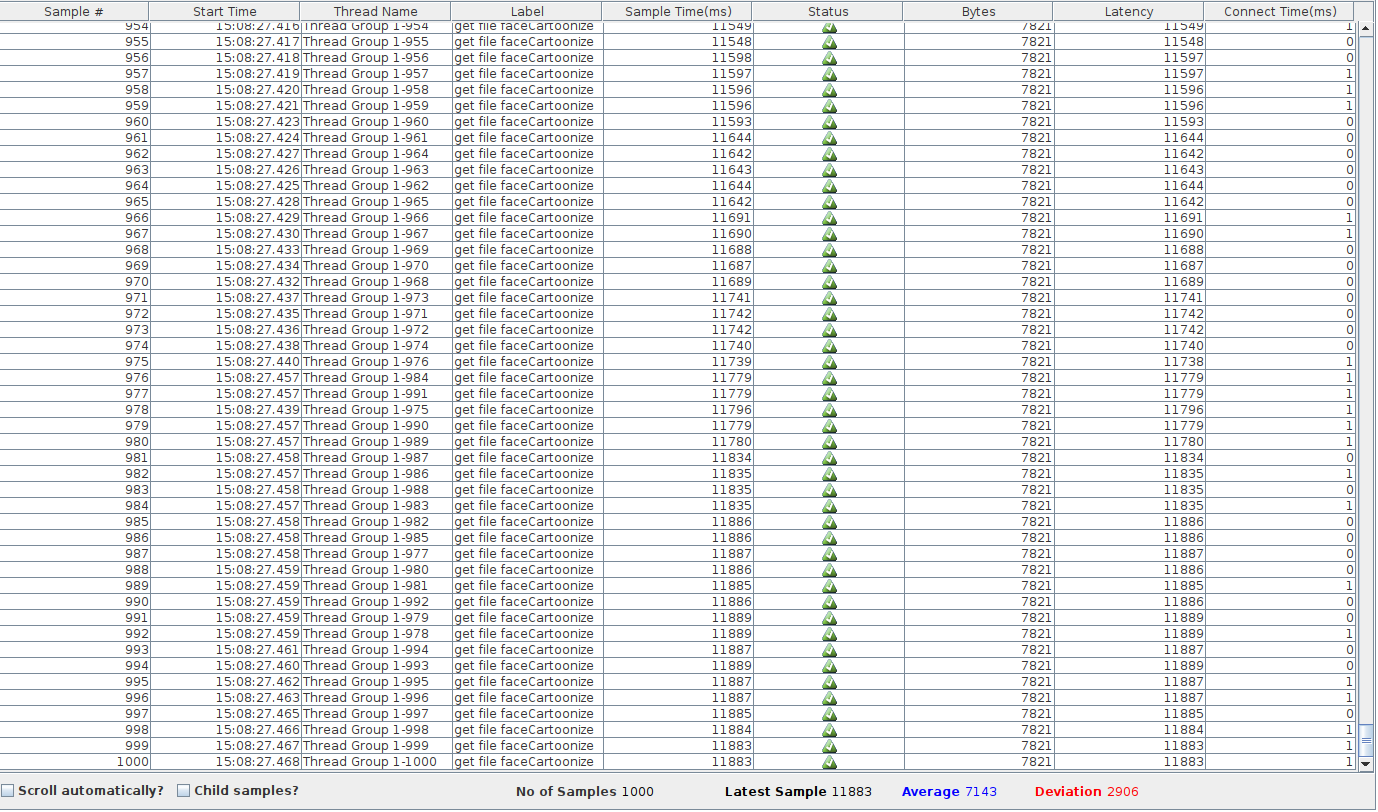The height and width of the screenshot is (812, 1378).
Task: Click the Bytes column header
Action: [977, 12]
